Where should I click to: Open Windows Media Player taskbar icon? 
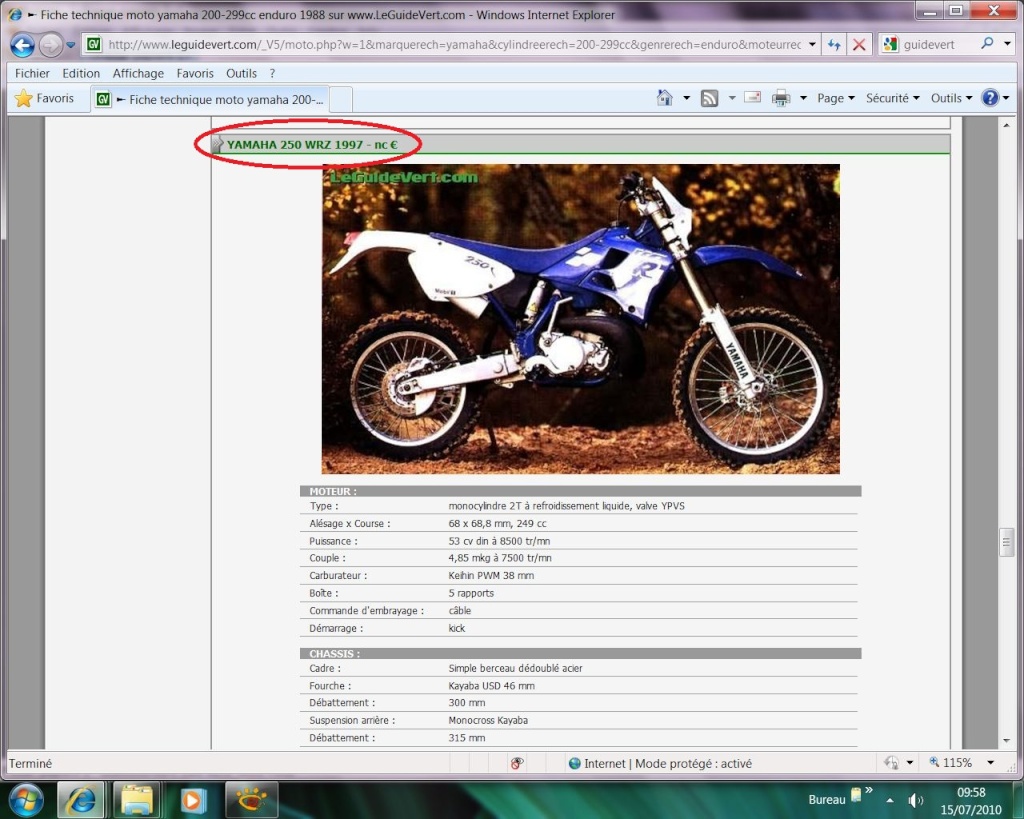[x=193, y=799]
